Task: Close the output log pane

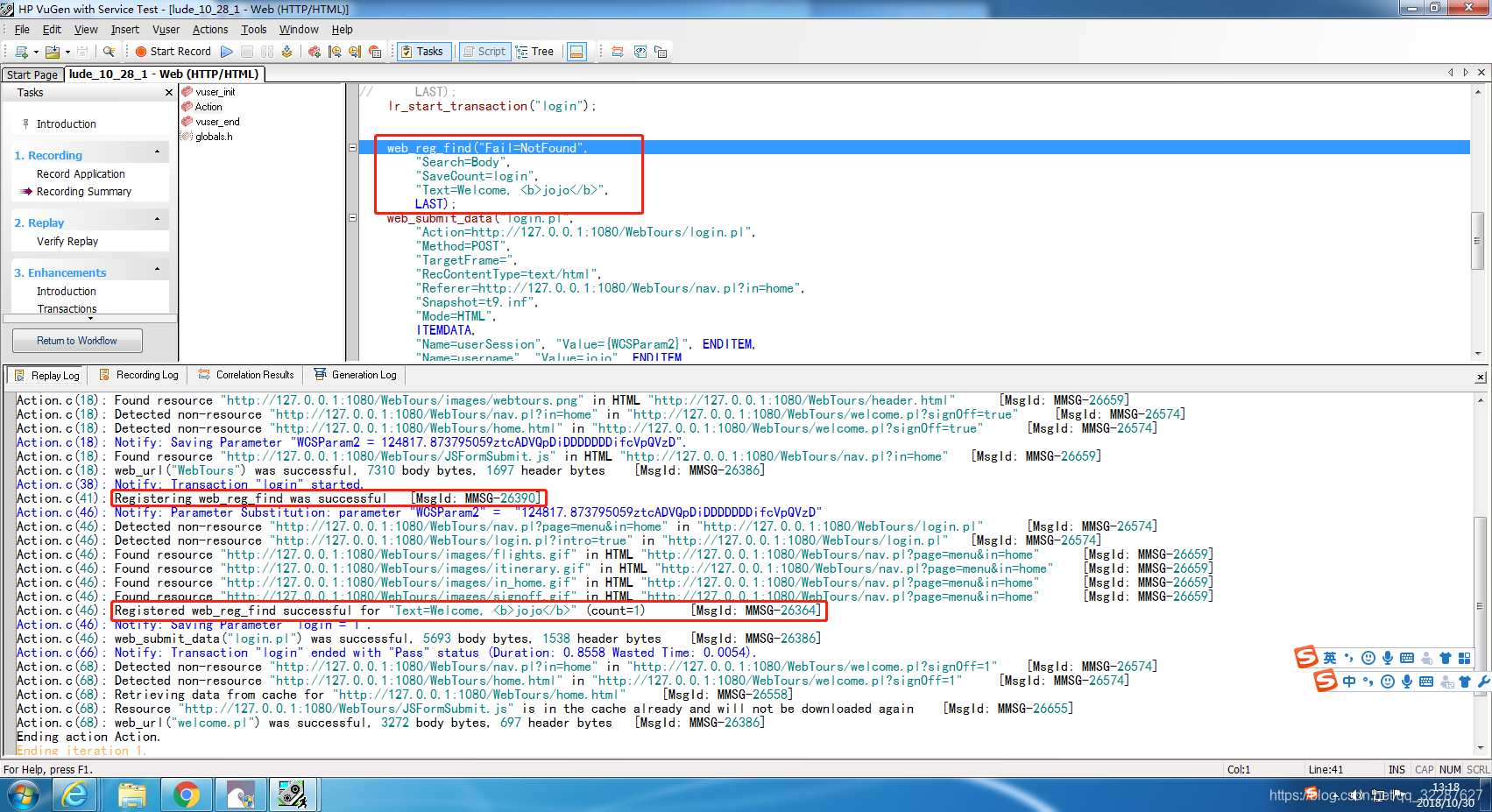Action: (1481, 378)
